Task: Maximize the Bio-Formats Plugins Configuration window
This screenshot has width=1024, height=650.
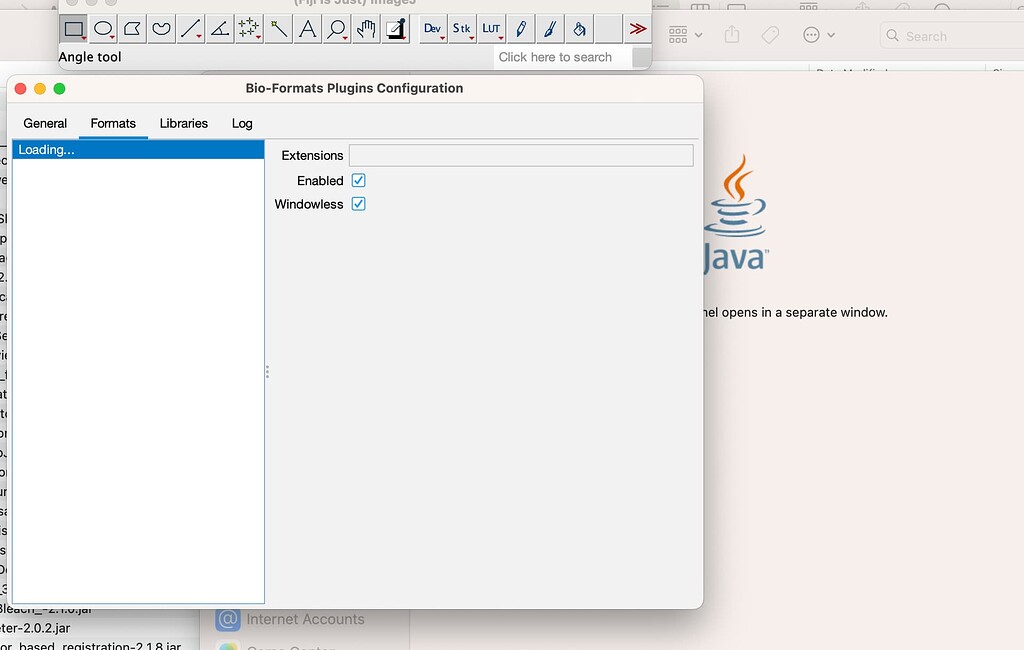Action: point(59,88)
